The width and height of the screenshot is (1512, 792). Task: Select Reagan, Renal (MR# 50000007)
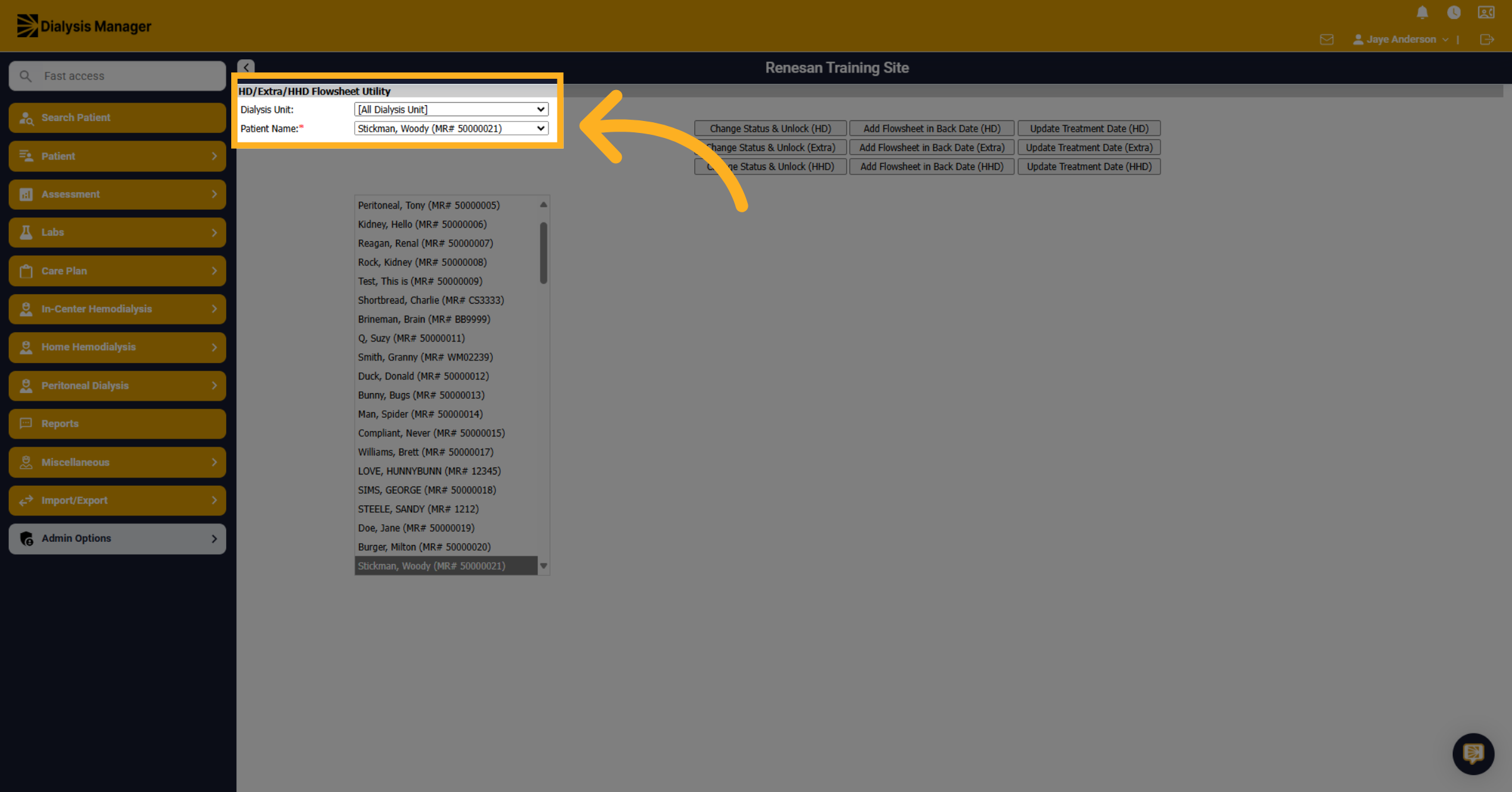click(446, 243)
